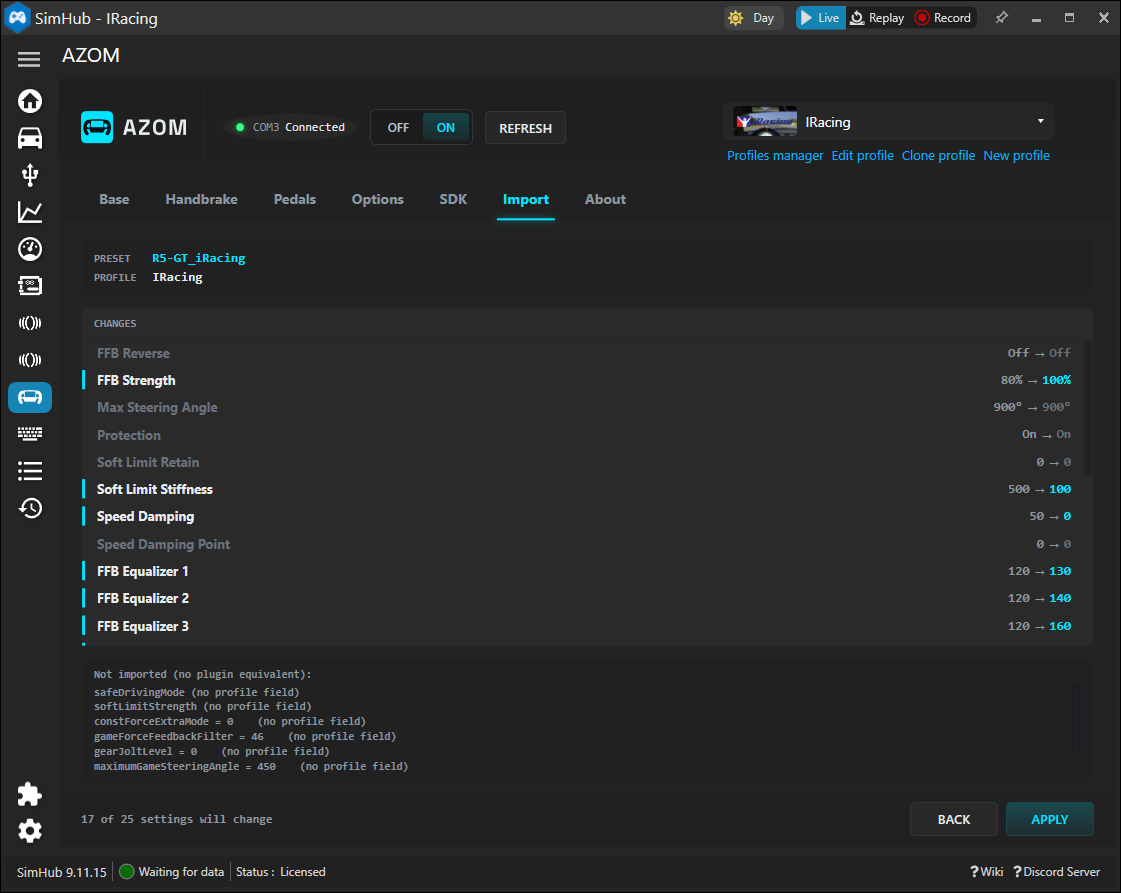The height and width of the screenshot is (893, 1121).
Task: Switch to Live mode
Action: coord(821,18)
